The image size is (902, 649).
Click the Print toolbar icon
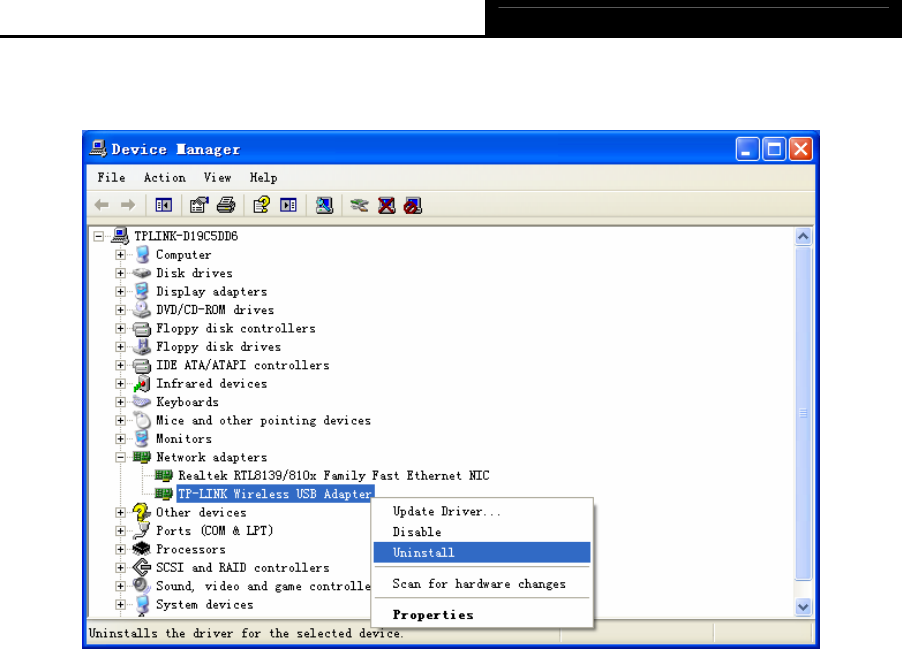(226, 205)
